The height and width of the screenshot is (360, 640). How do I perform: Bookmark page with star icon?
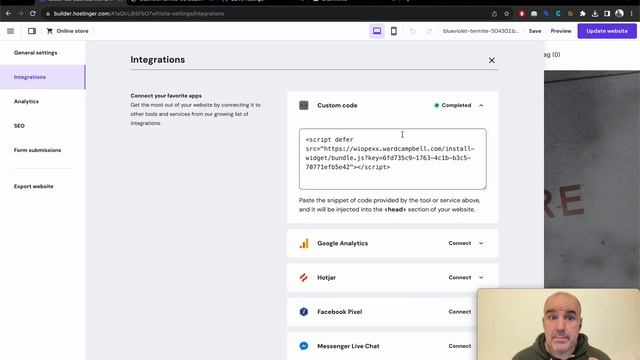pyautogui.click(x=507, y=13)
